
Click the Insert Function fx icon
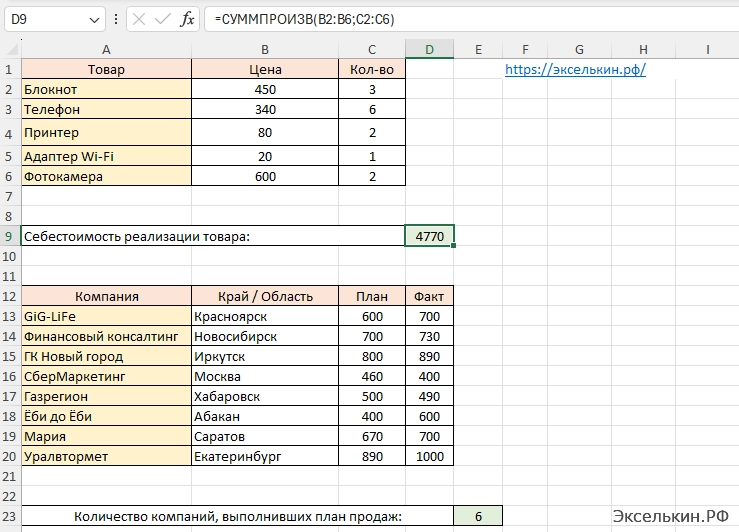(187, 19)
